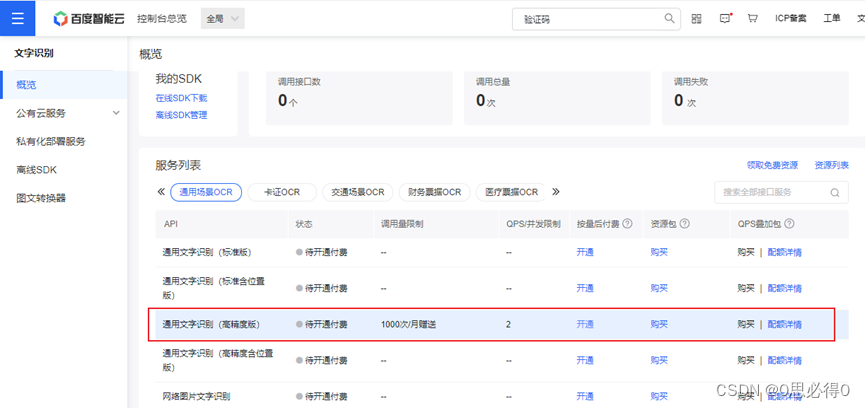The image size is (865, 408).
Task: Open the QR code grid icon
Action: tap(697, 19)
